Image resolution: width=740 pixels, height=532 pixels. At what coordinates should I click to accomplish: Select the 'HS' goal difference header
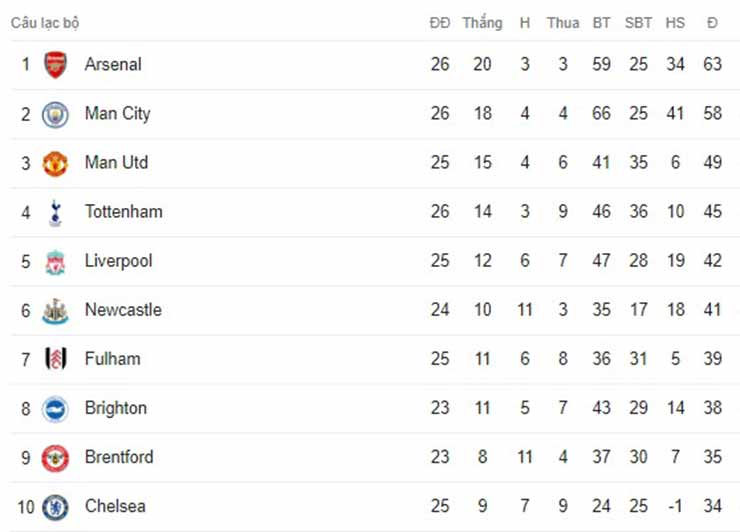[x=675, y=22]
